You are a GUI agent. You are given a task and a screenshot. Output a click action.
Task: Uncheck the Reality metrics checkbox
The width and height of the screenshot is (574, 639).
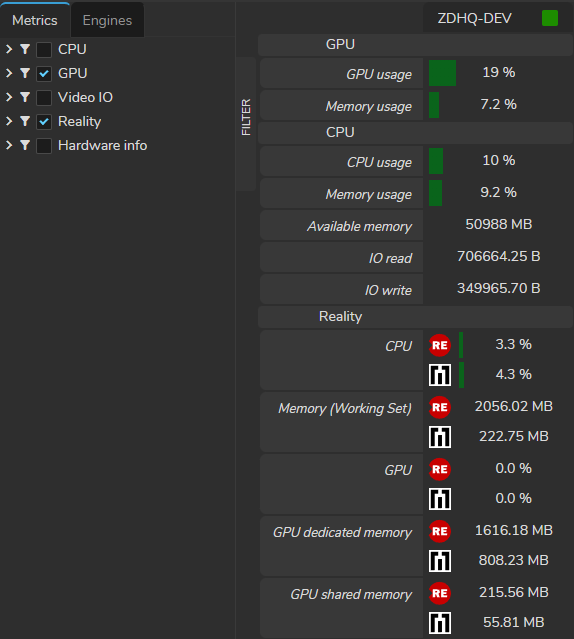[44, 122]
